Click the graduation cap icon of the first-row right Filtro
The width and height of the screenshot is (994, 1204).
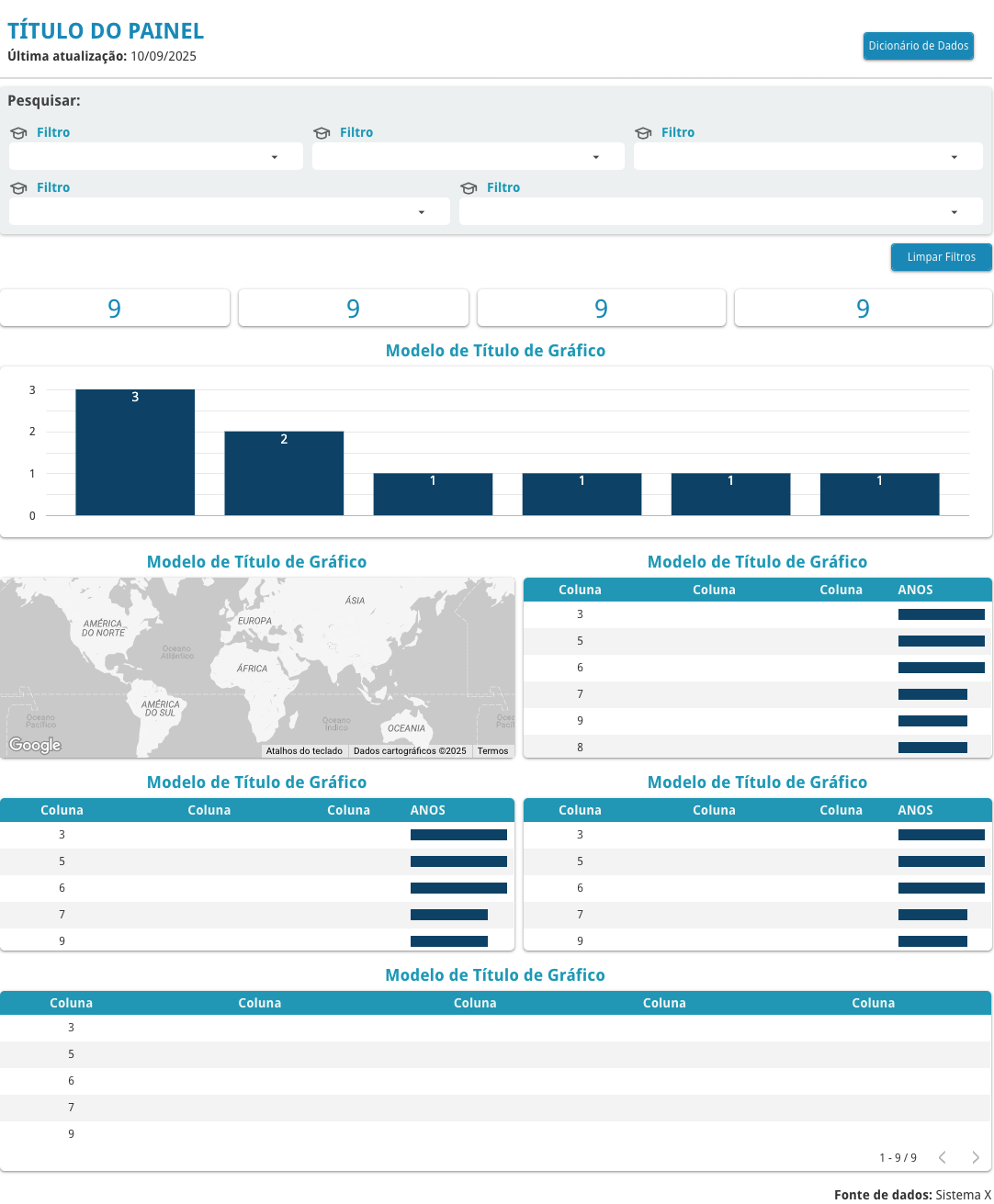coord(643,133)
